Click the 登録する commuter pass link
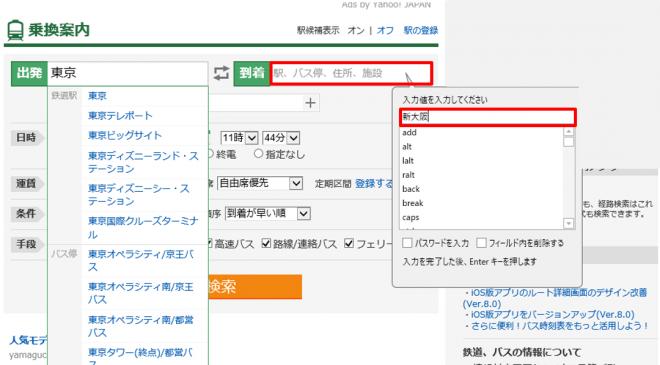 pos(374,184)
